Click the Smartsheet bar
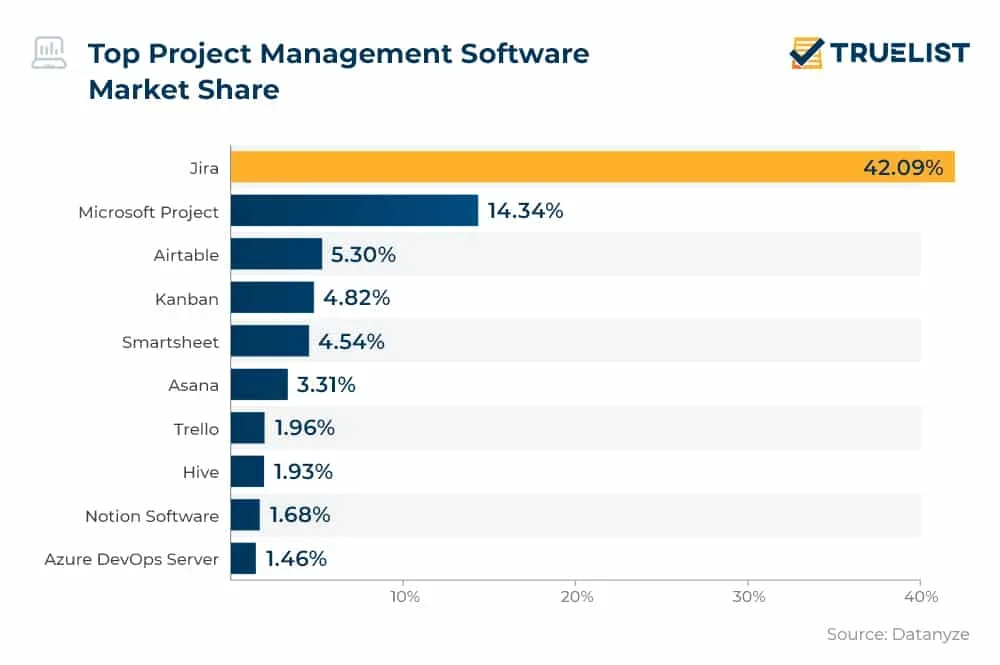Image resolution: width=1000 pixels, height=665 pixels. (x=270, y=341)
